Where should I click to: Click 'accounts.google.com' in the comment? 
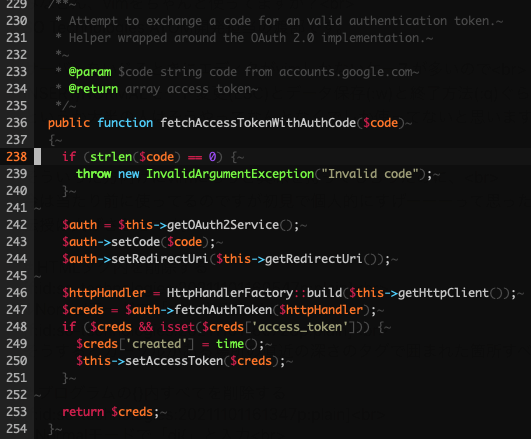[345, 72]
